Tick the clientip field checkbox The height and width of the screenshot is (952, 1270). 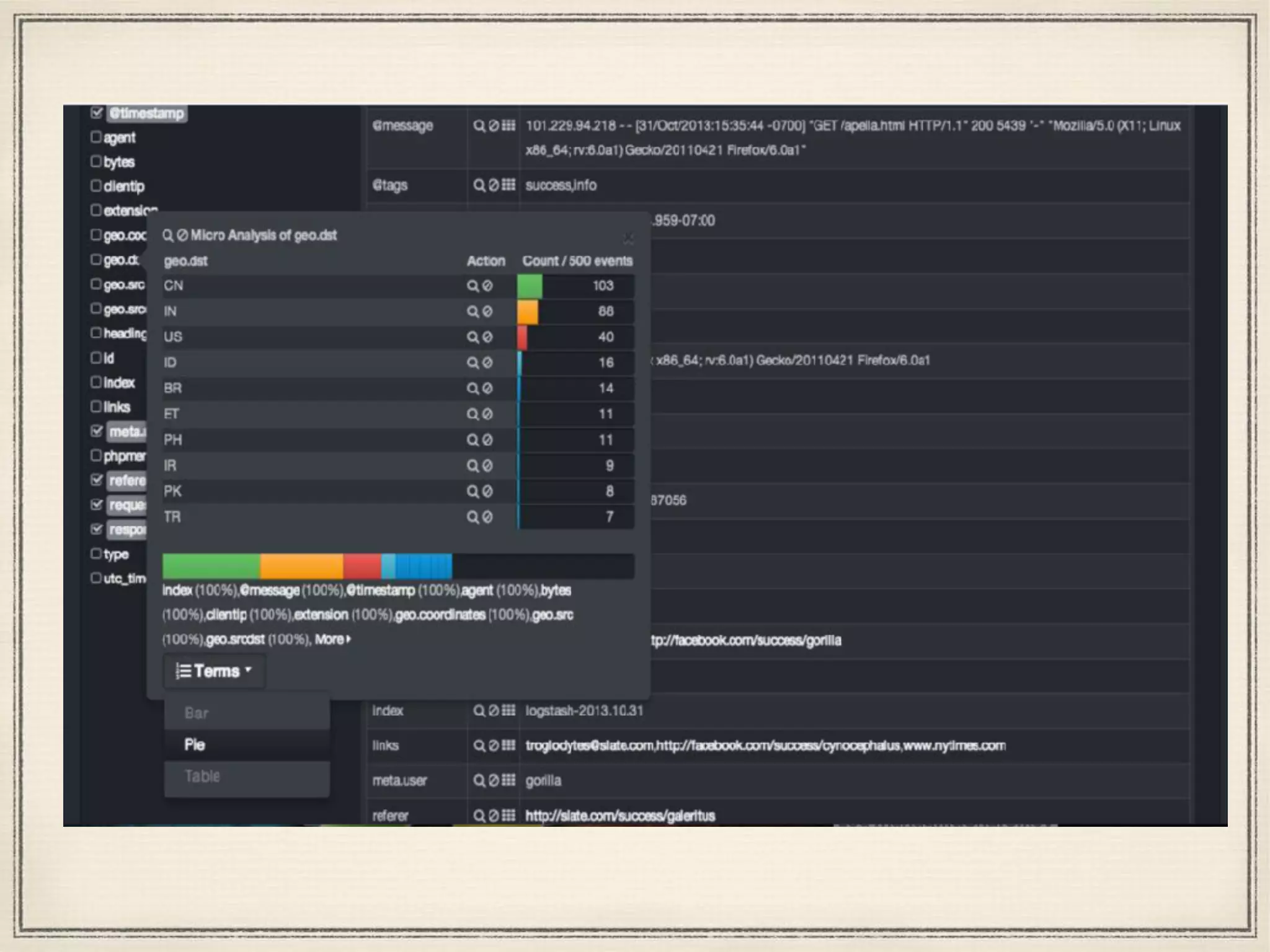(x=96, y=186)
